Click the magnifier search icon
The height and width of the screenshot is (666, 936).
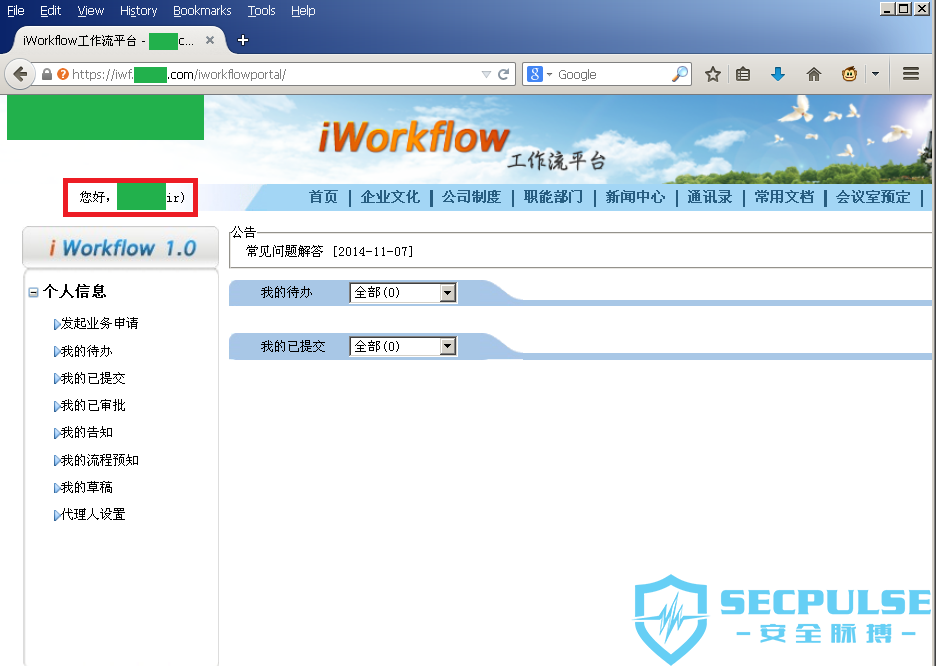680,75
